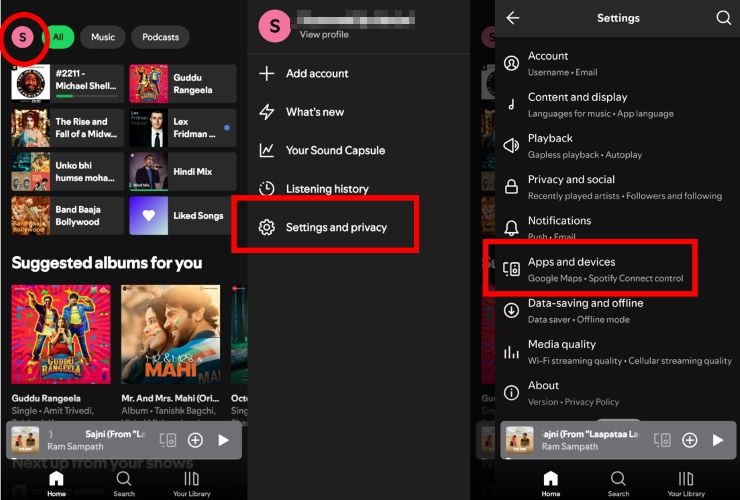Click the download icon for Data-saving and offline
Image resolution: width=740 pixels, height=500 pixels.
(x=512, y=310)
